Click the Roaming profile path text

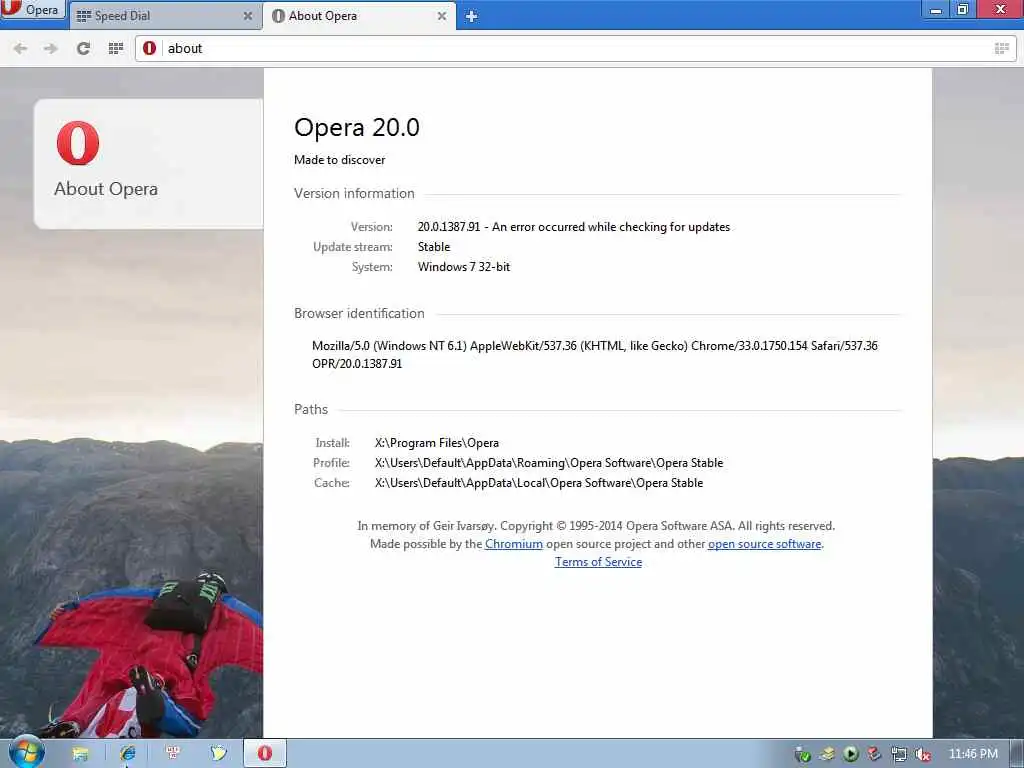pos(549,463)
